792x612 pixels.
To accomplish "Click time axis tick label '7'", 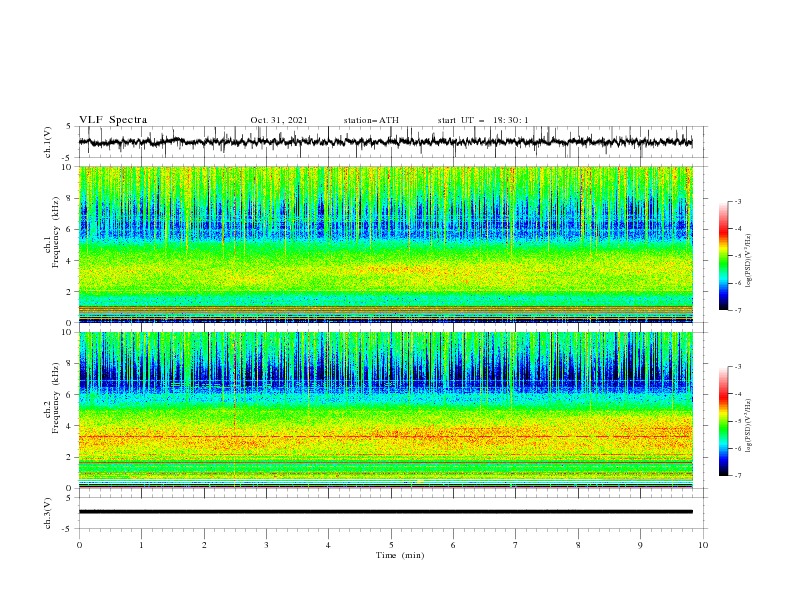I will click(x=516, y=545).
